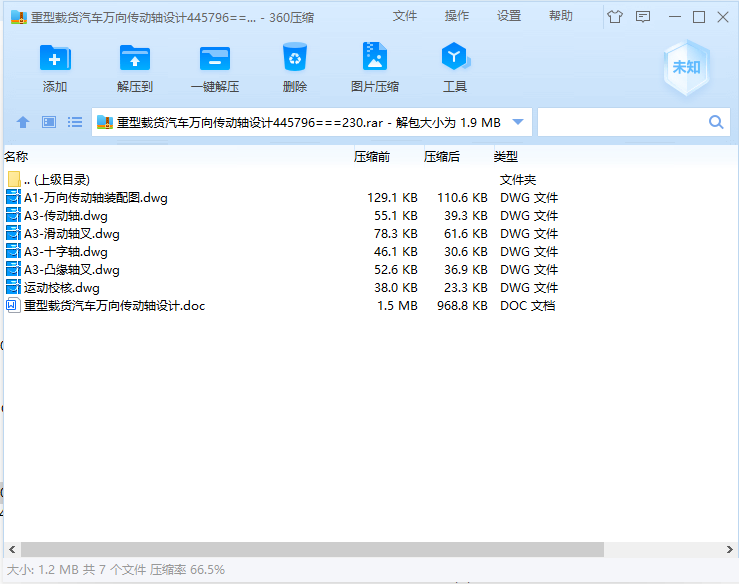Click 38.0 KB size of 运动校核.dwg

(396, 287)
